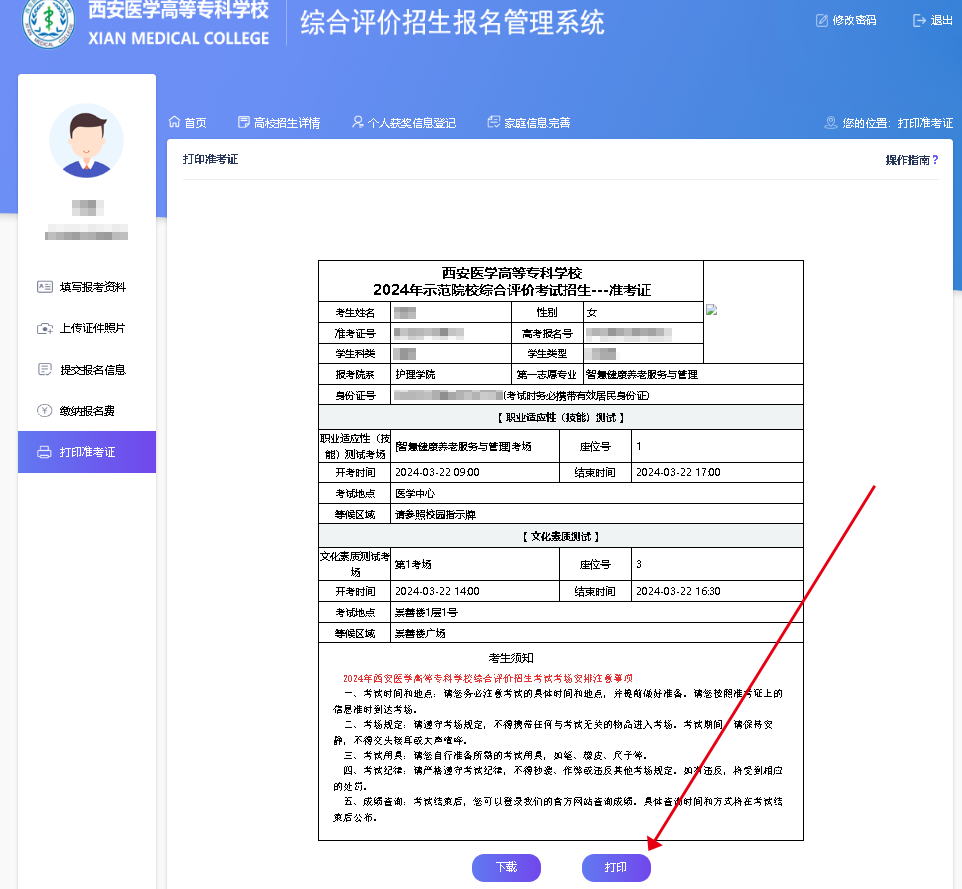Click the user avatar picture
The width and height of the screenshot is (962, 889).
87,141
